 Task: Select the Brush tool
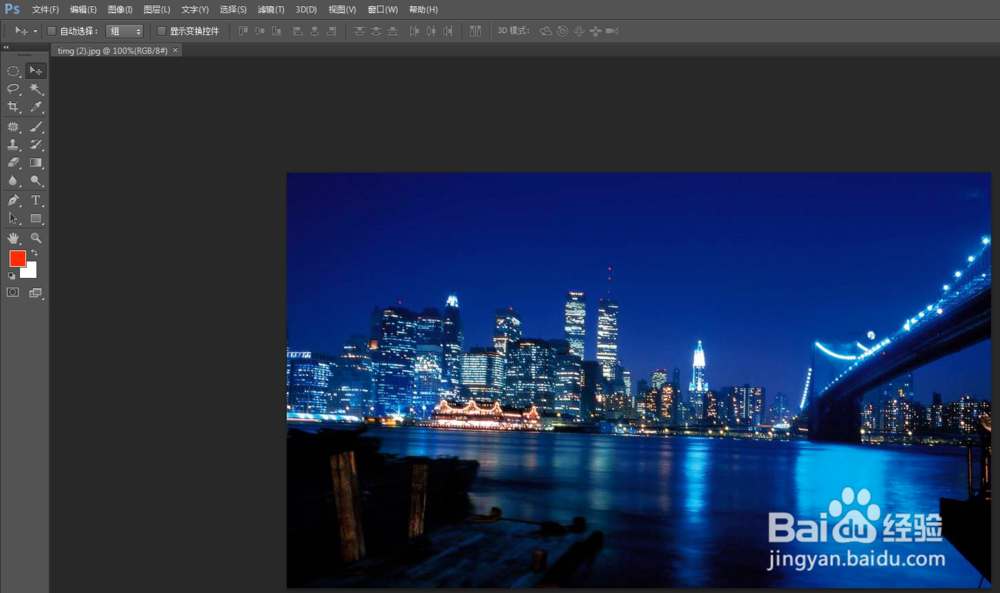coord(36,126)
